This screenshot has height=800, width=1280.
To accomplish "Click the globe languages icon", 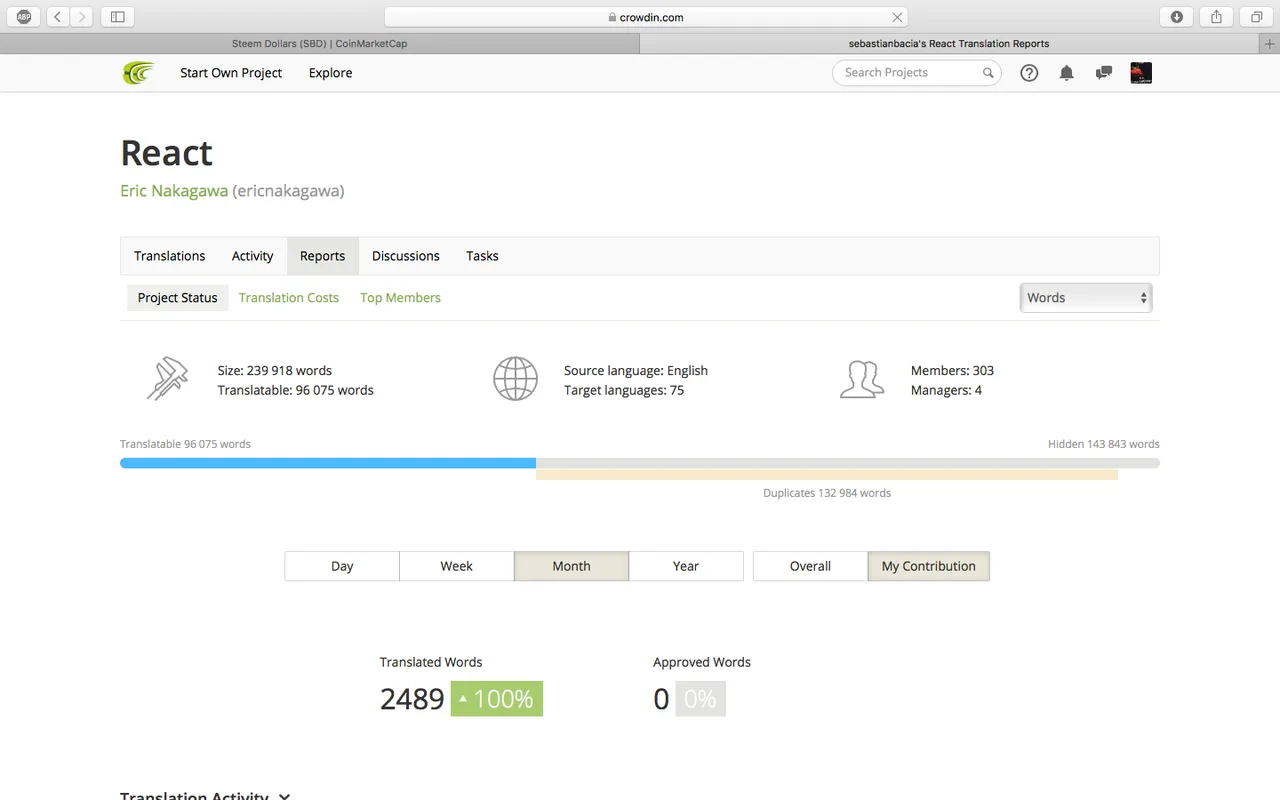I will point(515,380).
